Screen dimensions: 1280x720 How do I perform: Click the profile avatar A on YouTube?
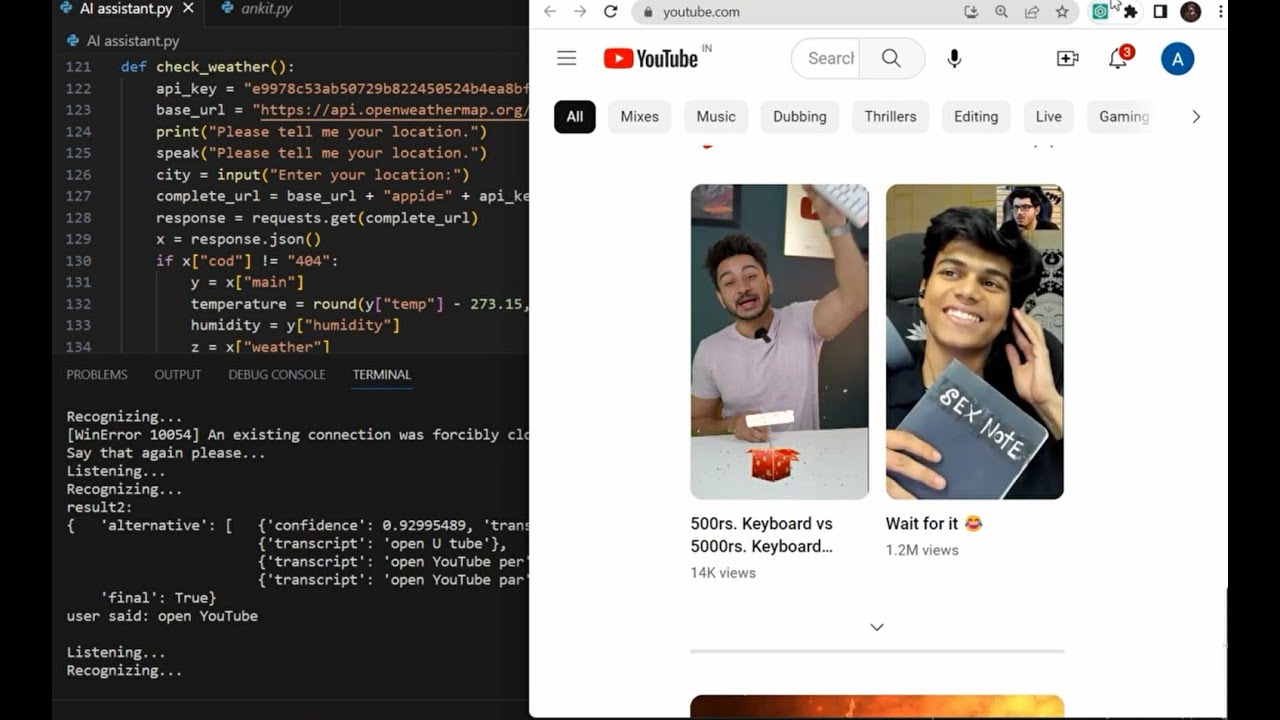[1177, 58]
